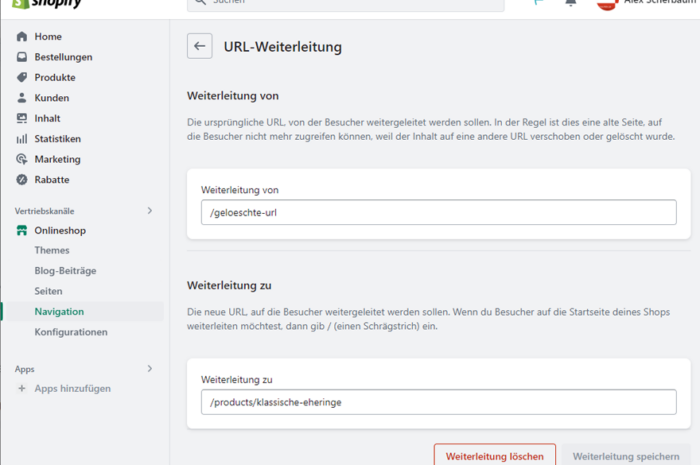The height and width of the screenshot is (465, 700).
Task: Open Kunden menu item
Action: tap(52, 98)
